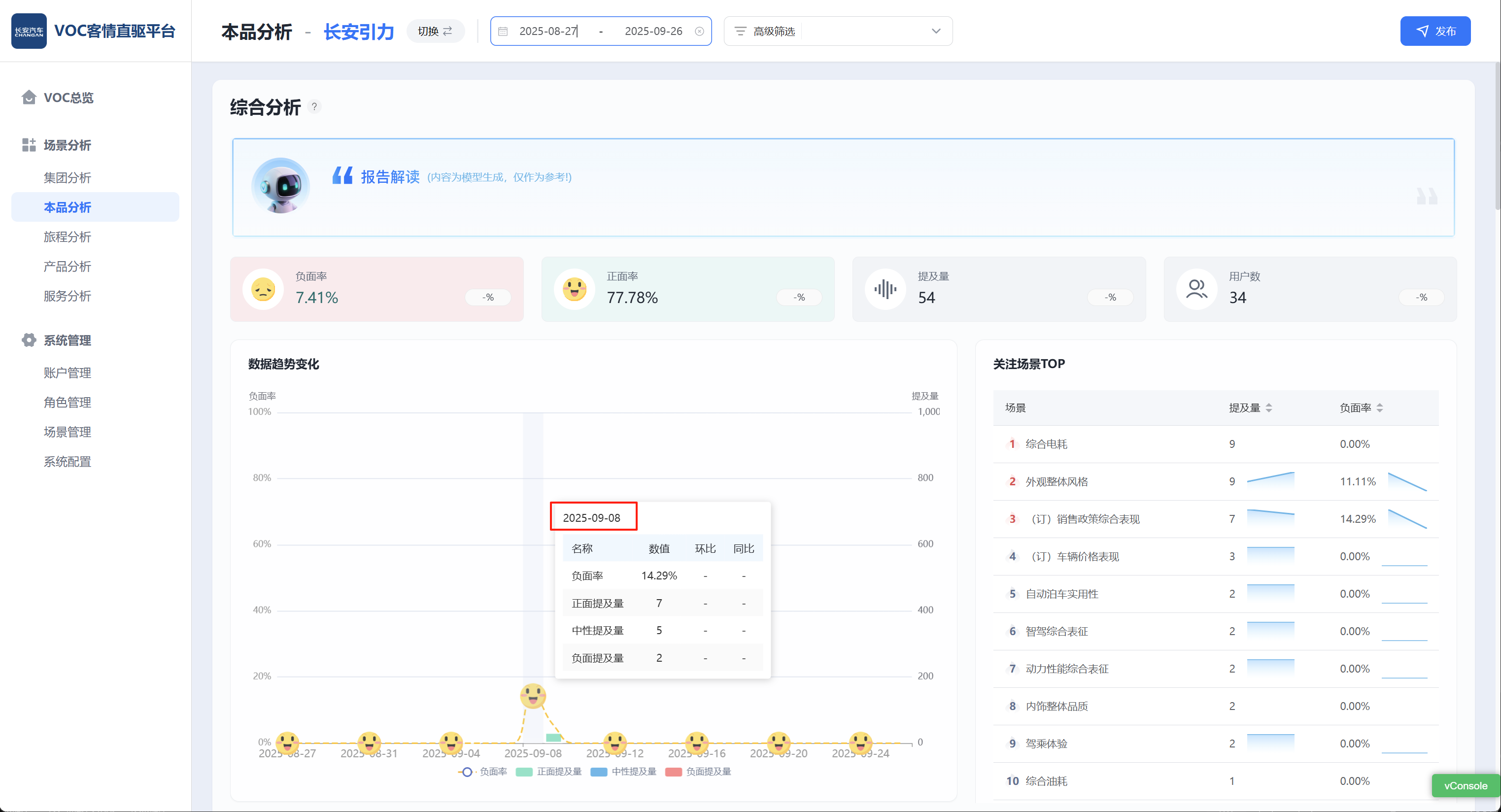This screenshot has height=812, width=1501.
Task: Click the 切换 switch-model button
Action: (x=435, y=32)
